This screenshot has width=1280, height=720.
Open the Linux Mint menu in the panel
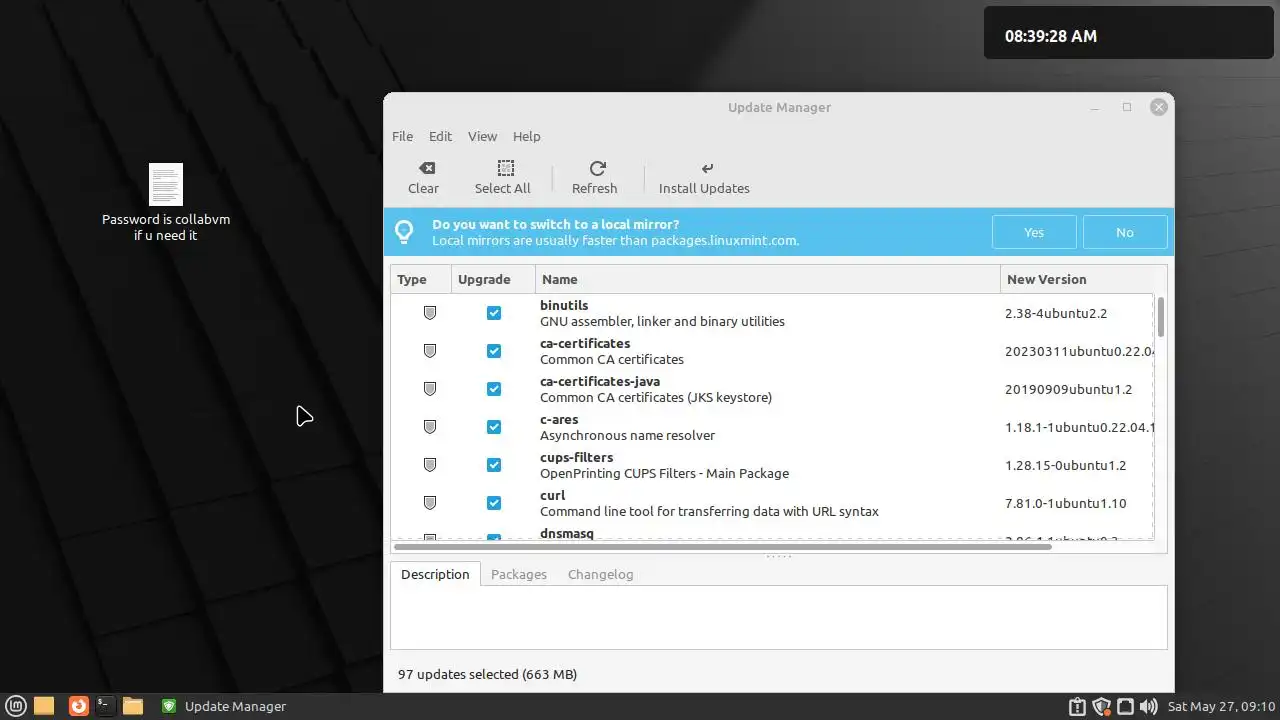click(x=18, y=706)
